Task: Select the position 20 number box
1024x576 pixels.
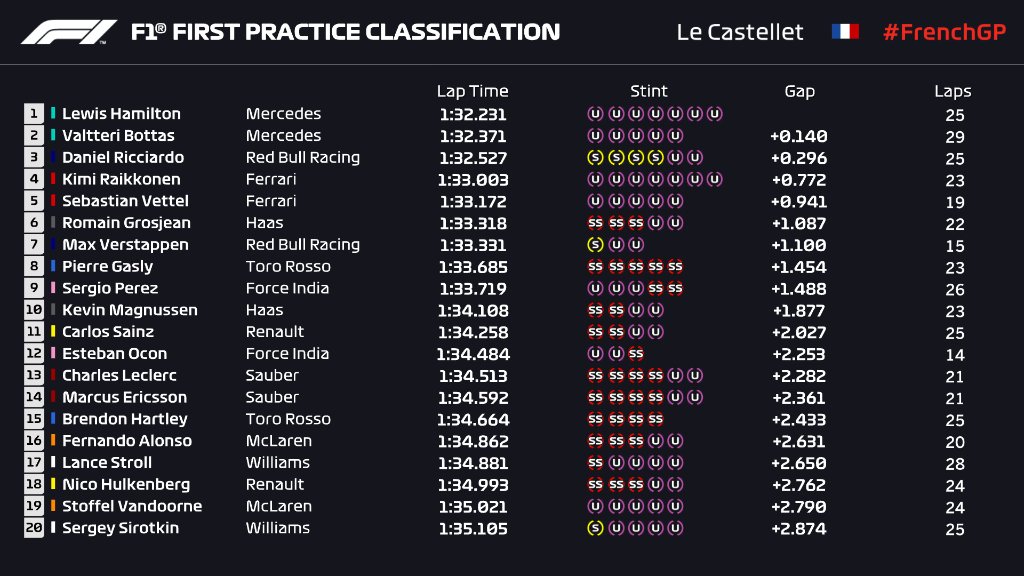Action: pyautogui.click(x=34, y=528)
